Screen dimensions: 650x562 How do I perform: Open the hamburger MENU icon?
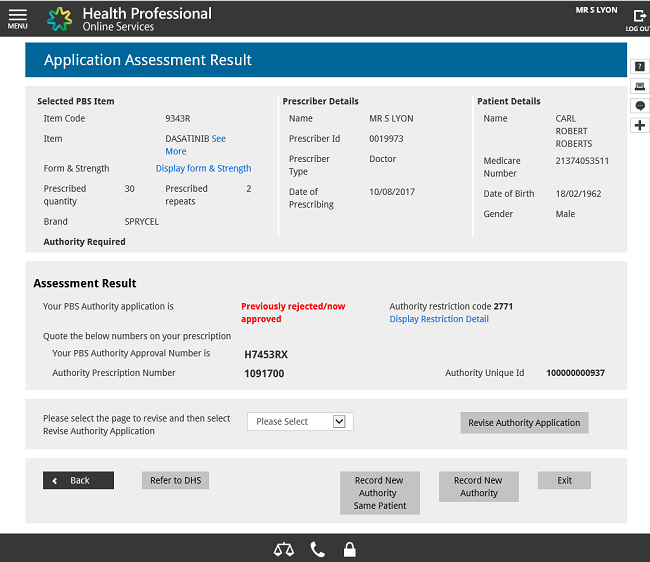[17, 19]
